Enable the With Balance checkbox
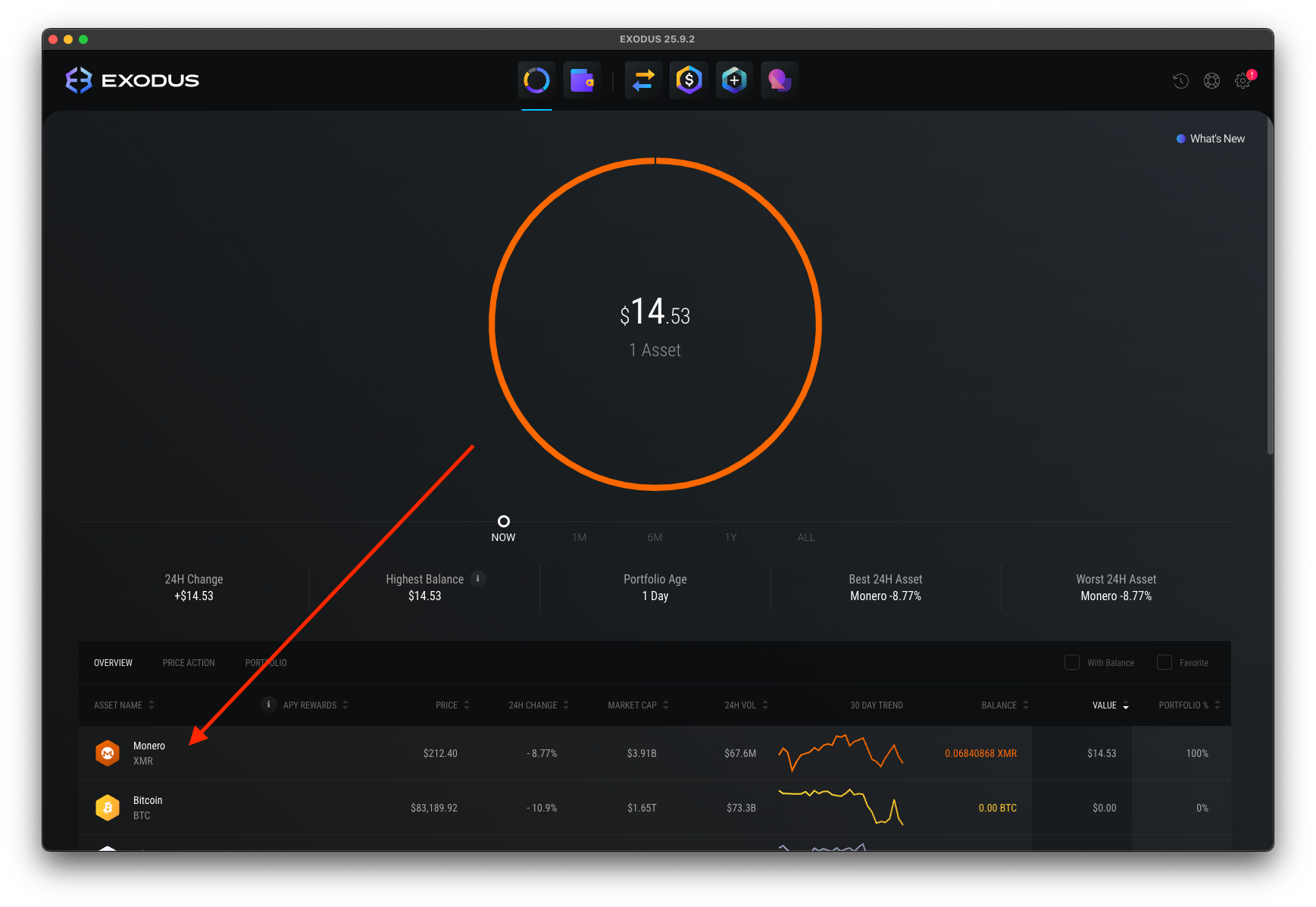 (x=1072, y=662)
